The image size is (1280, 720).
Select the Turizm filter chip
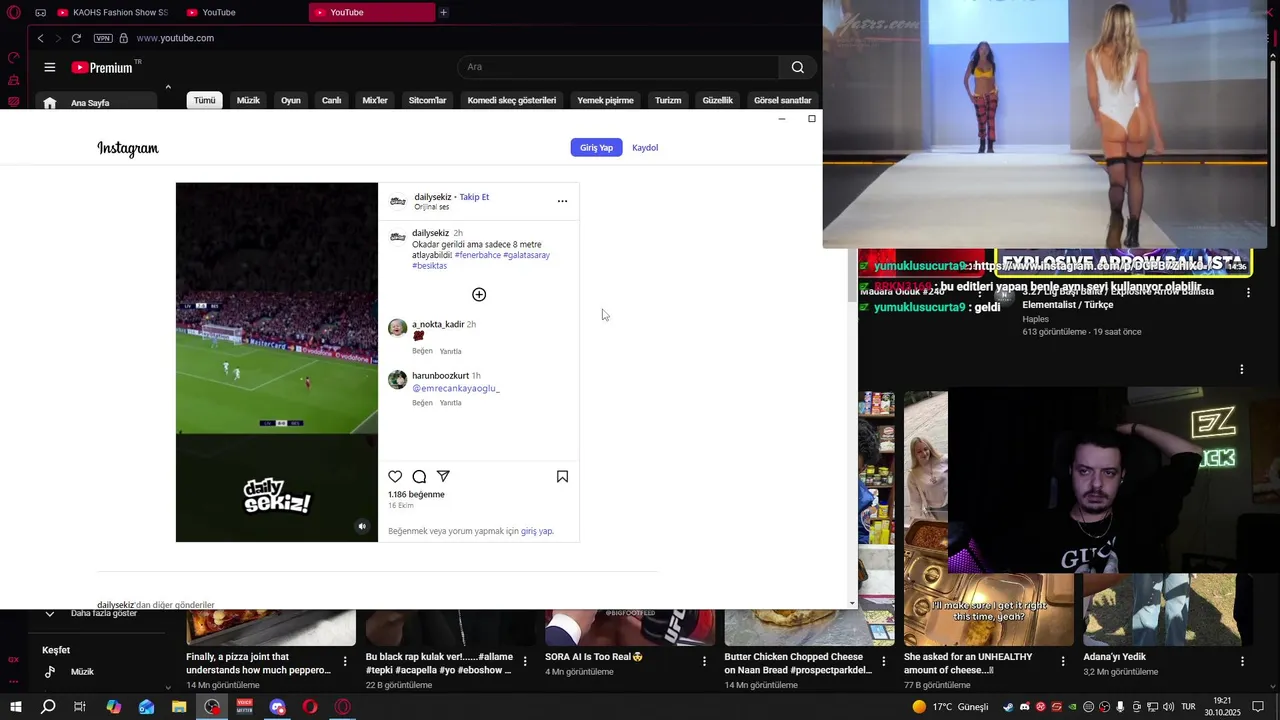pyautogui.click(x=668, y=100)
